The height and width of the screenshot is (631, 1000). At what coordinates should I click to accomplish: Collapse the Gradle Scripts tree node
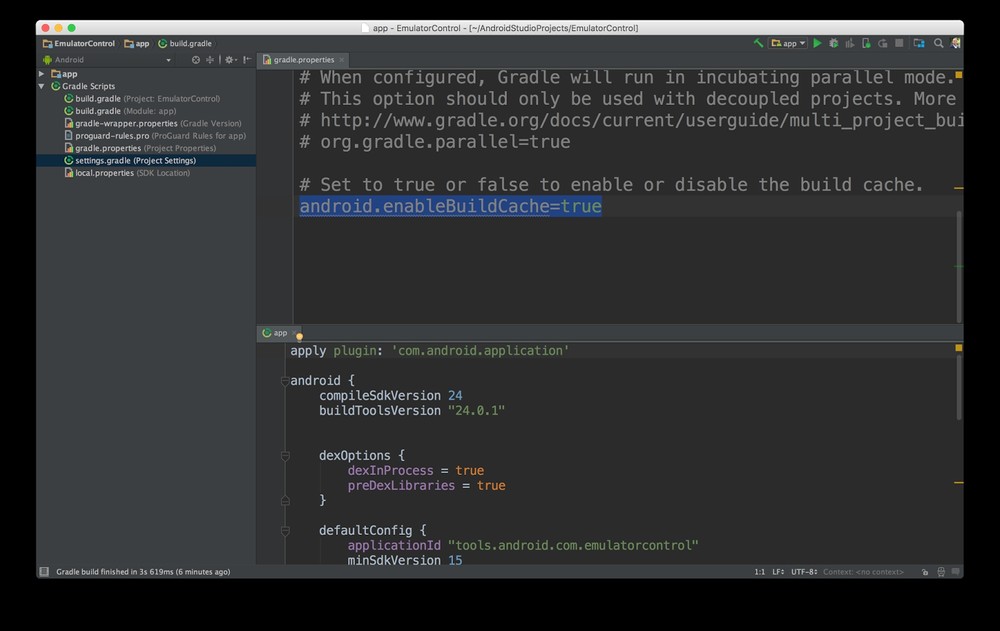[42, 86]
